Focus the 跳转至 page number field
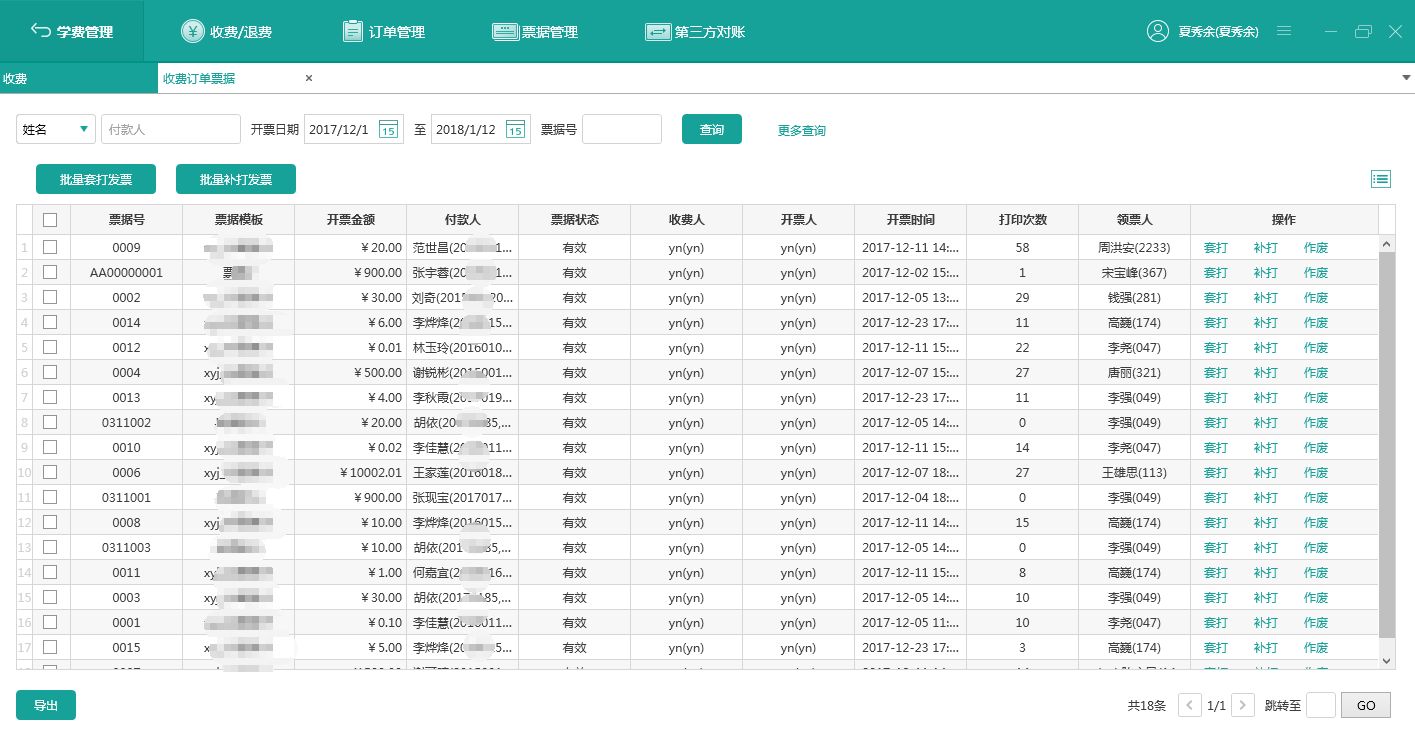Screen dimensions: 1415x748 [1321, 705]
